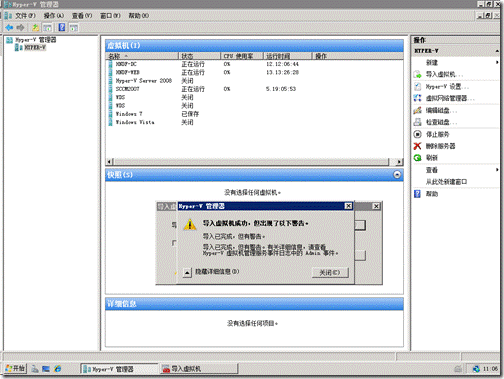The height and width of the screenshot is (379, 504).
Task: Open the 文件(F) menu
Action: point(25,16)
